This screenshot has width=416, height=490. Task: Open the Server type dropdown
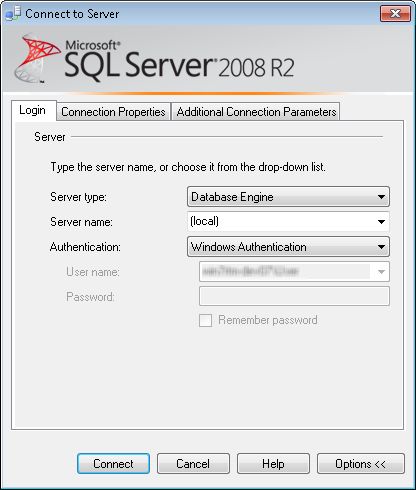point(288,197)
